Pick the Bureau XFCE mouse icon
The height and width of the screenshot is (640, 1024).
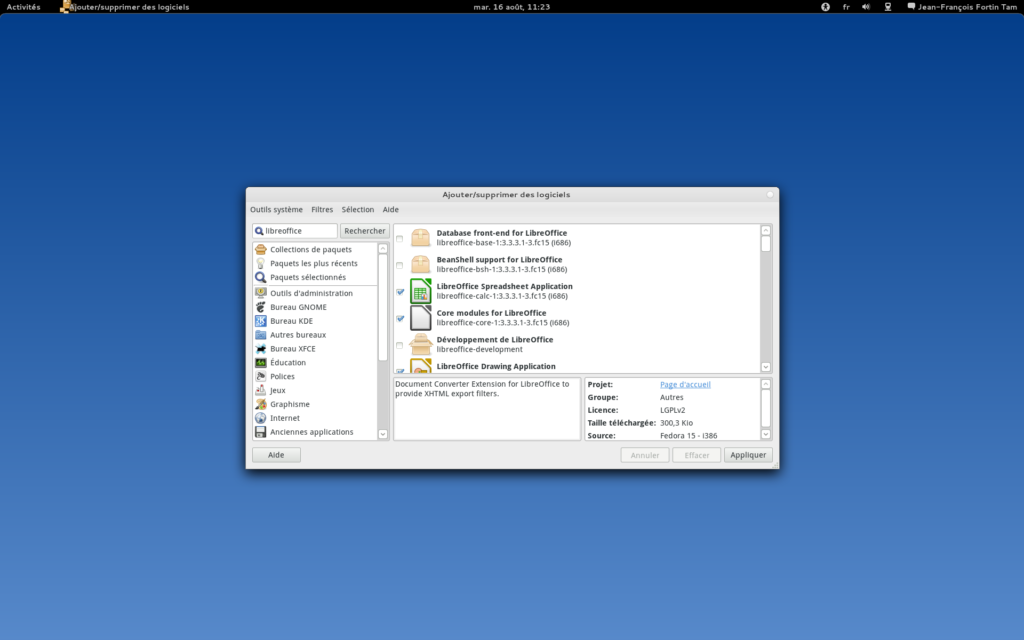tap(261, 349)
